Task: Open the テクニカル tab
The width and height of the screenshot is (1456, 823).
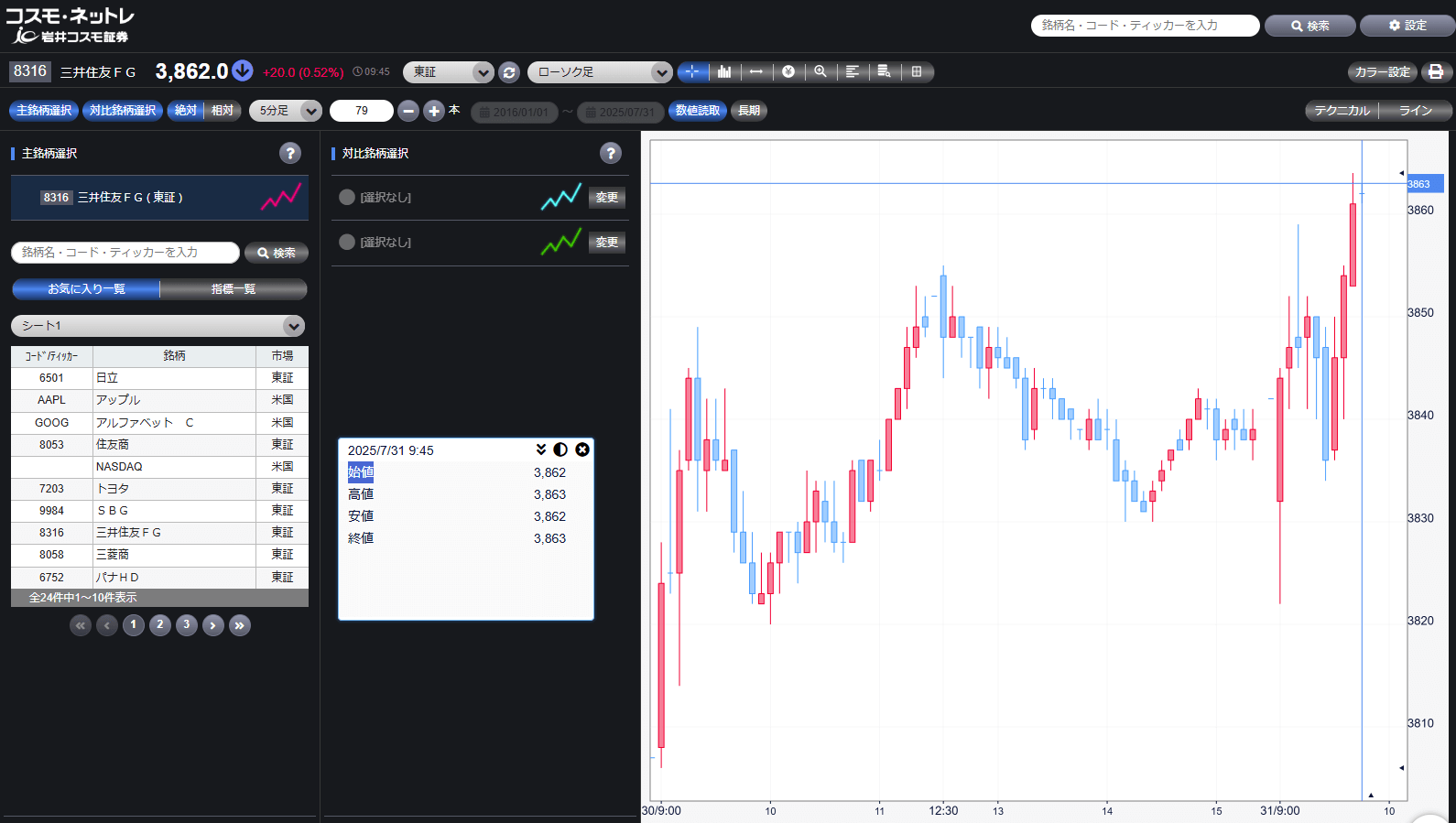Action: click(x=1342, y=111)
